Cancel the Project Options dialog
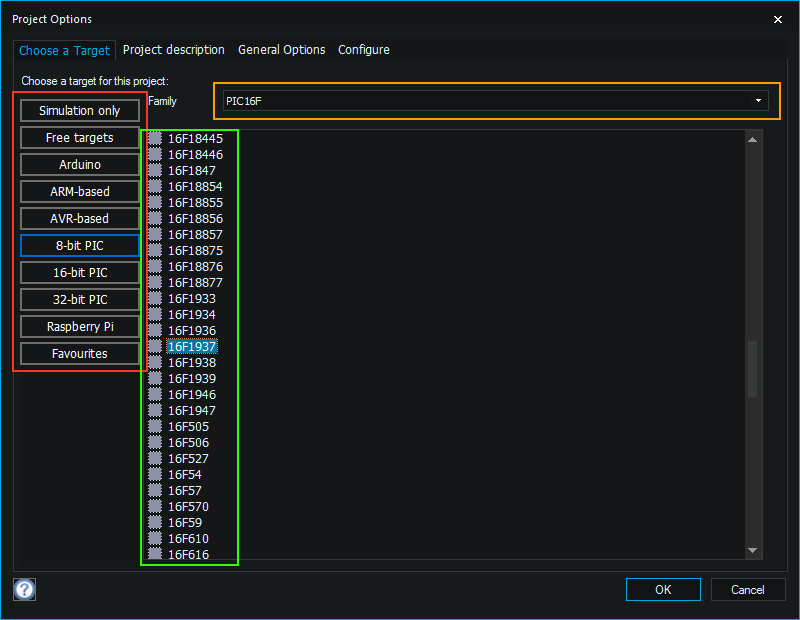 click(747, 589)
